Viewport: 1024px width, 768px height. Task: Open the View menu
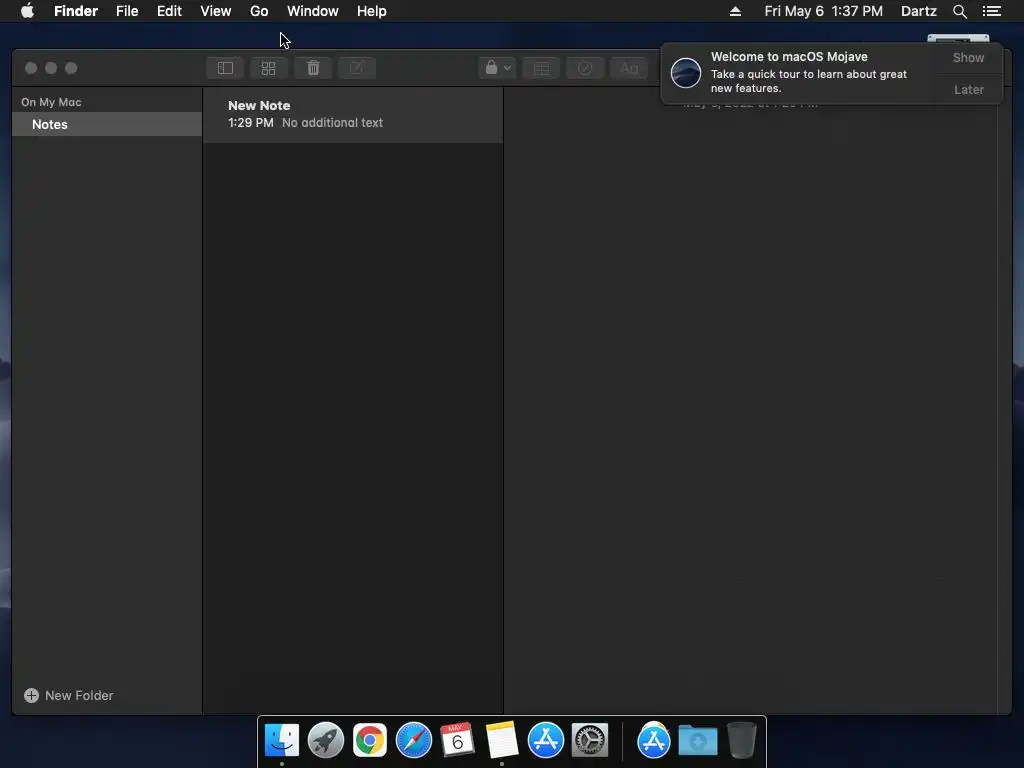click(216, 11)
